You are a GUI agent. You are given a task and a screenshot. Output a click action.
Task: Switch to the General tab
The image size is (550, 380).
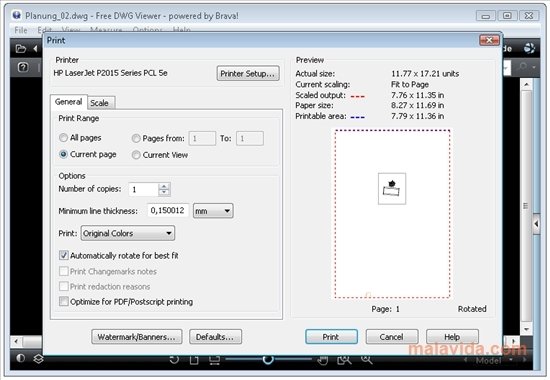(68, 102)
